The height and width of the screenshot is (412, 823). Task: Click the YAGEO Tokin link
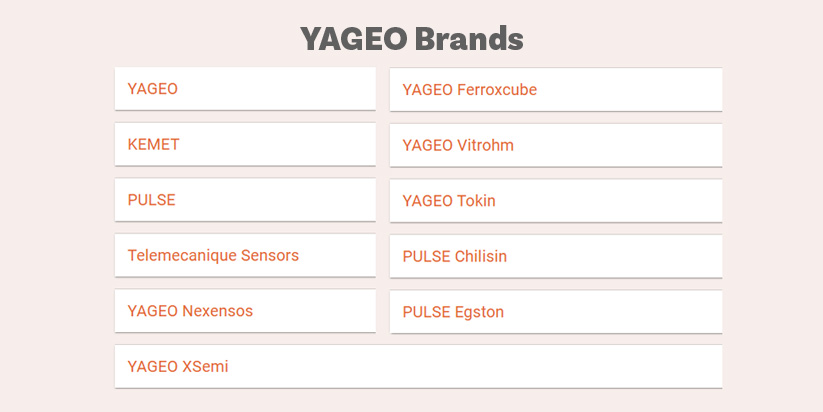click(449, 201)
